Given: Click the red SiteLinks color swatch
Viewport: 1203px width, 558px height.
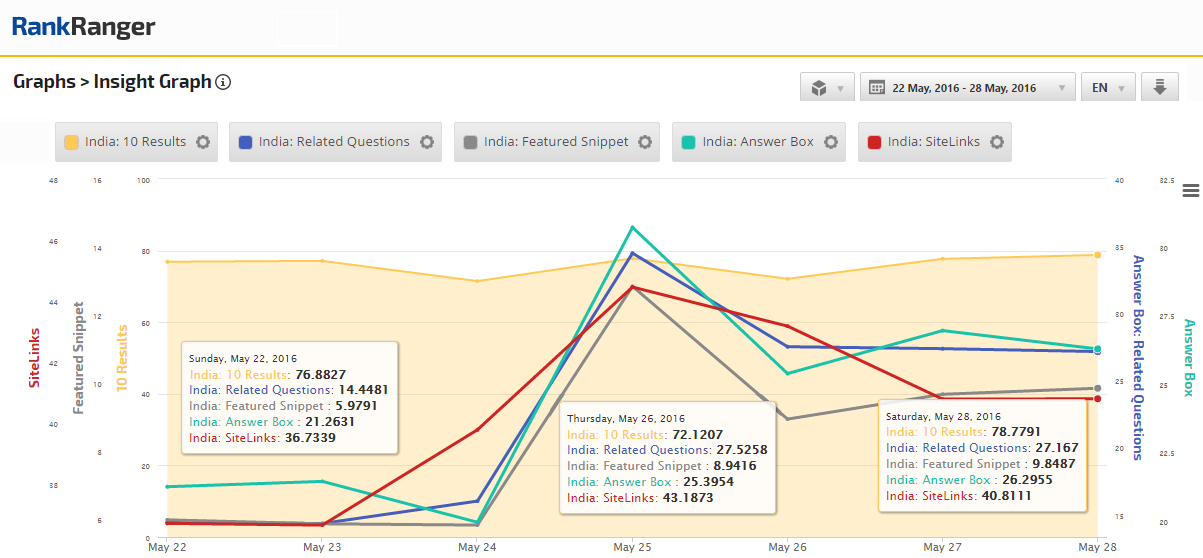Looking at the screenshot, I should click(874, 142).
